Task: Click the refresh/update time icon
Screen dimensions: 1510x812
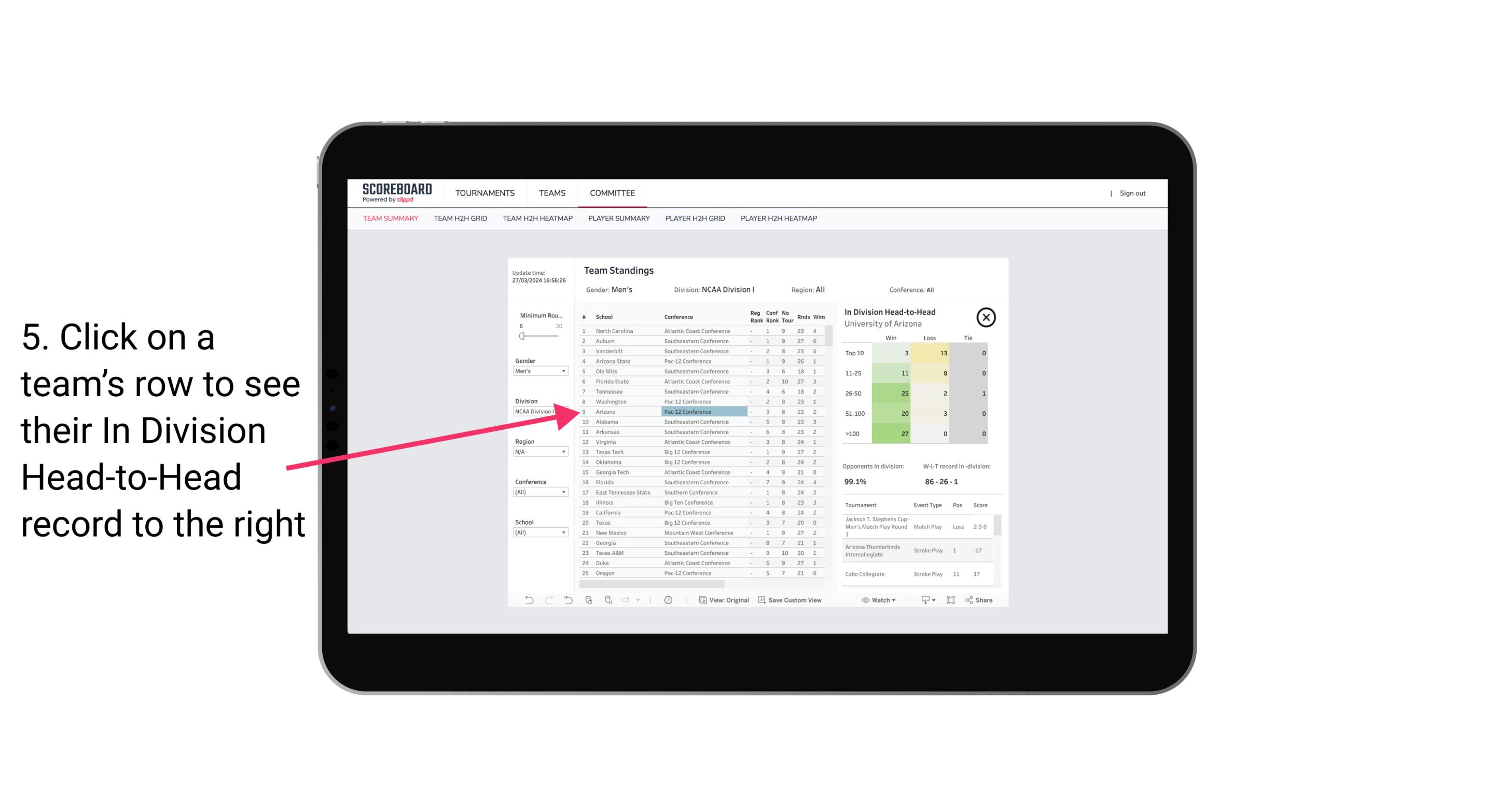Action: [x=668, y=600]
